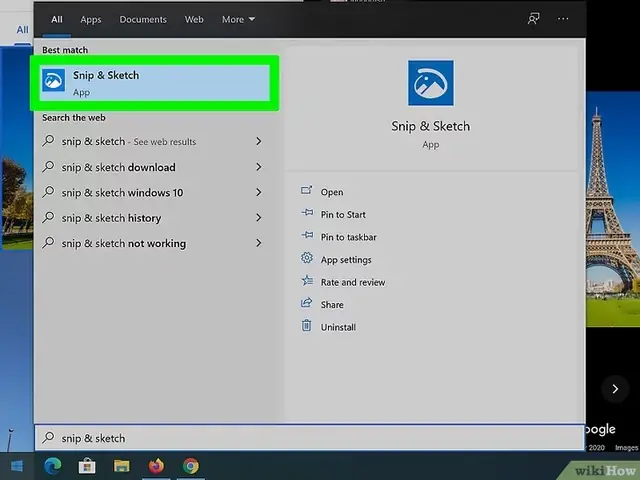640x480 pixels.
Task: Click the large Snip & Sketch app icon in preview pane
Action: click(x=431, y=83)
